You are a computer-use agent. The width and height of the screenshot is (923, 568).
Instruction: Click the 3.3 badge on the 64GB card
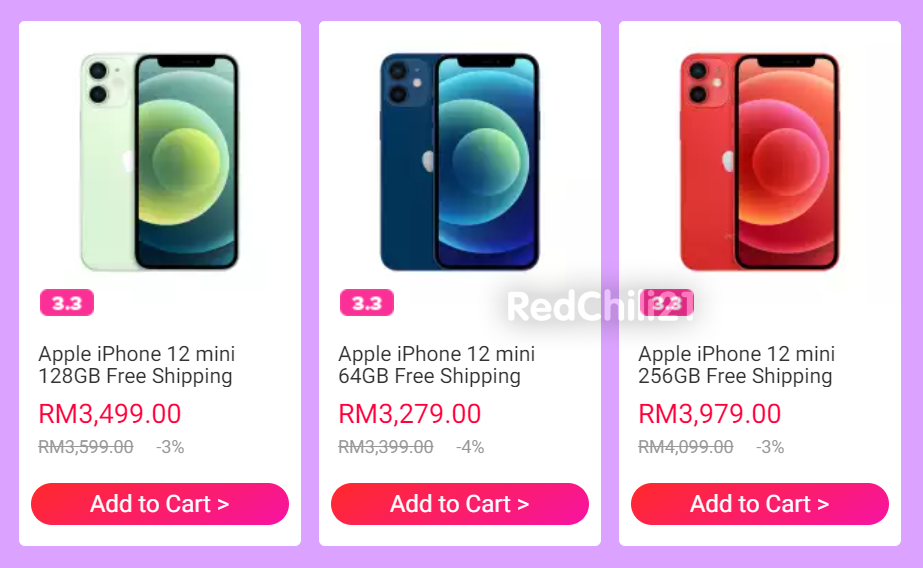pos(367,303)
